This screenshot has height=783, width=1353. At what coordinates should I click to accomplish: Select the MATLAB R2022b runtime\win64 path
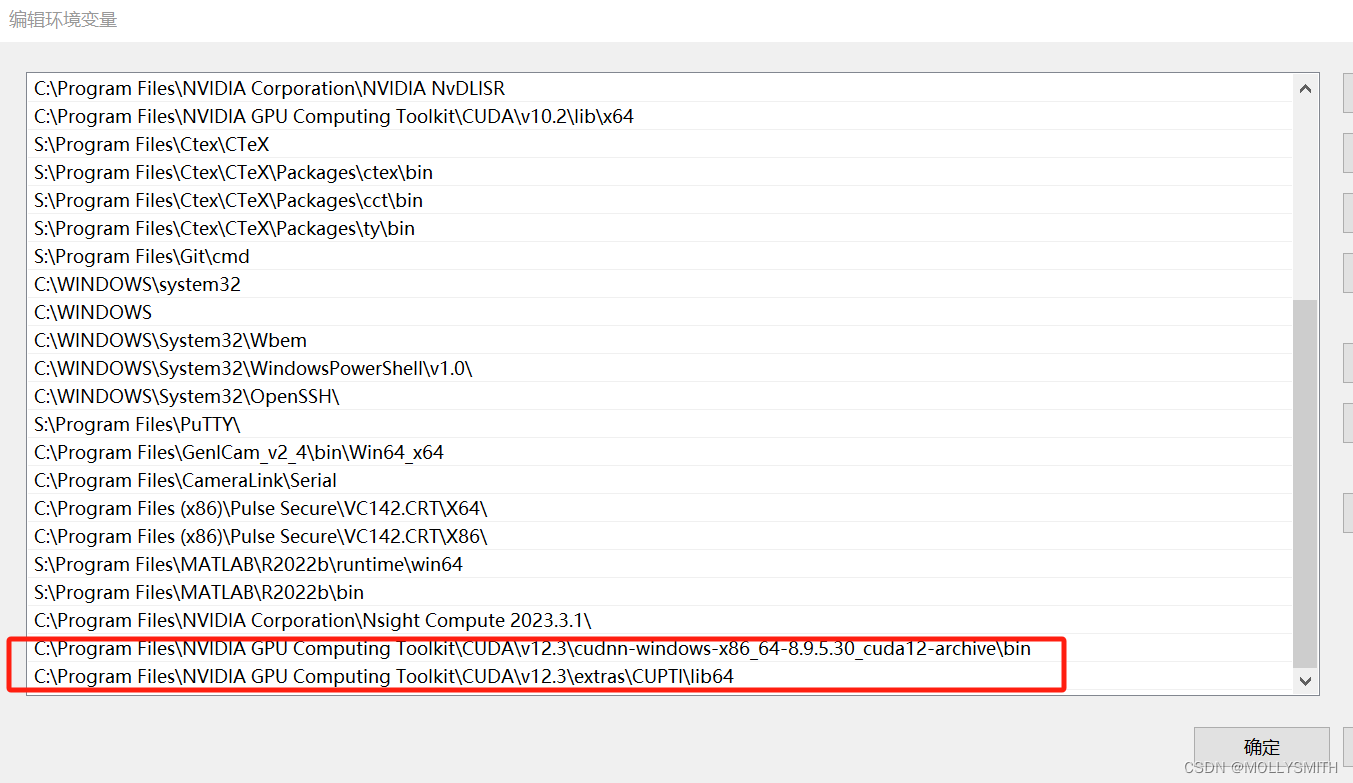coord(660,564)
